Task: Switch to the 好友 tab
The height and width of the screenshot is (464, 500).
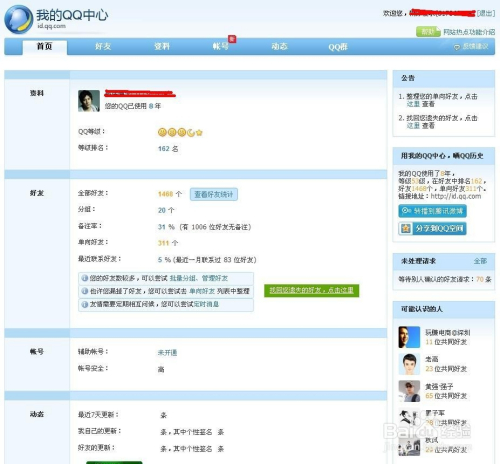Action: click(103, 46)
